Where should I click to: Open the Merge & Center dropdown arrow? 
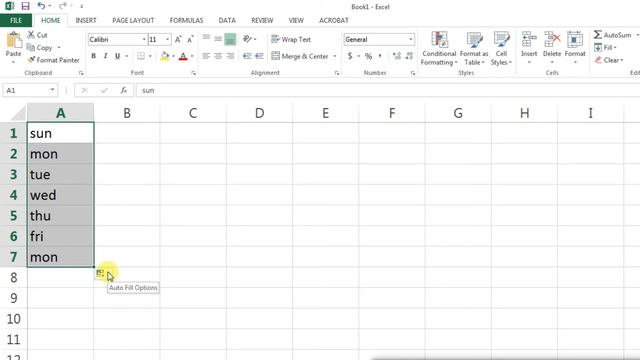[x=335, y=56]
